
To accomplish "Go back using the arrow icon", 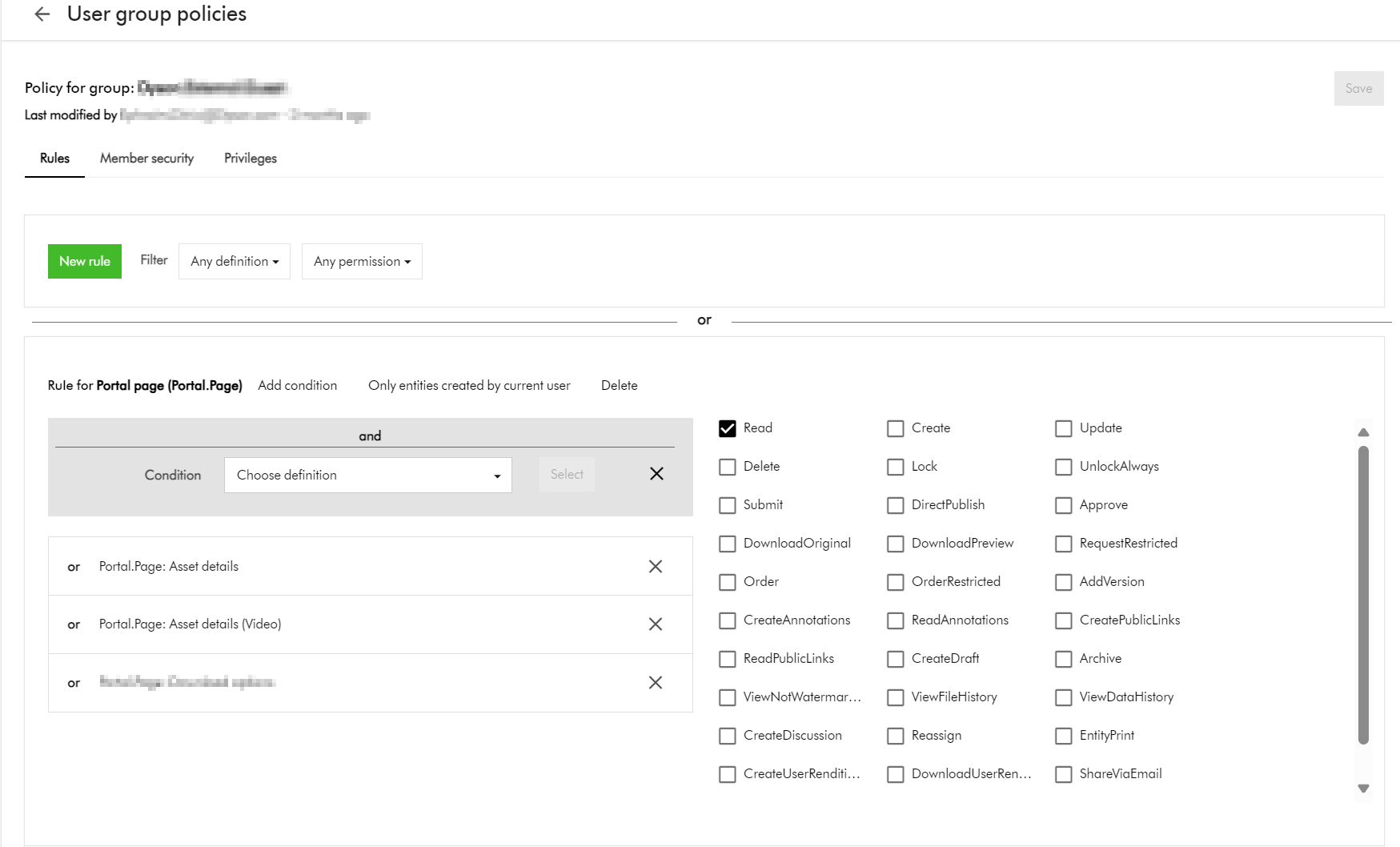I will pos(42,14).
